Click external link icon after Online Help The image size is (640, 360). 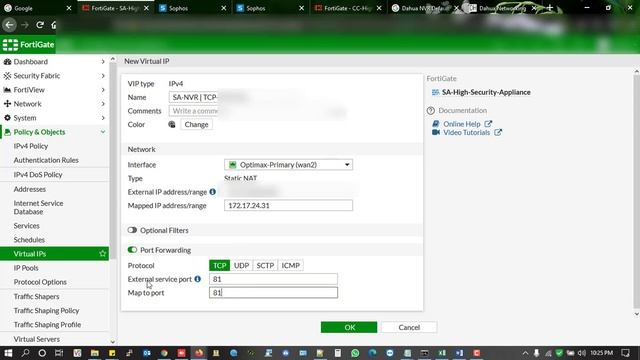click(x=488, y=124)
